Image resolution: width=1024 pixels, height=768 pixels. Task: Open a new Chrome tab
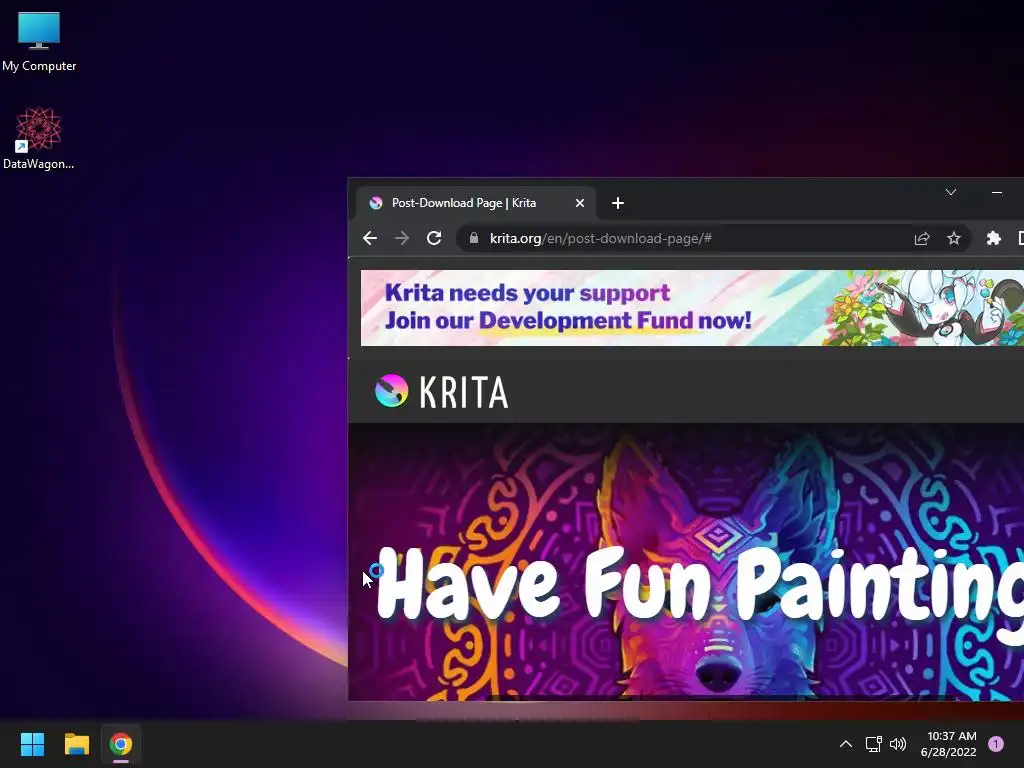(x=618, y=203)
